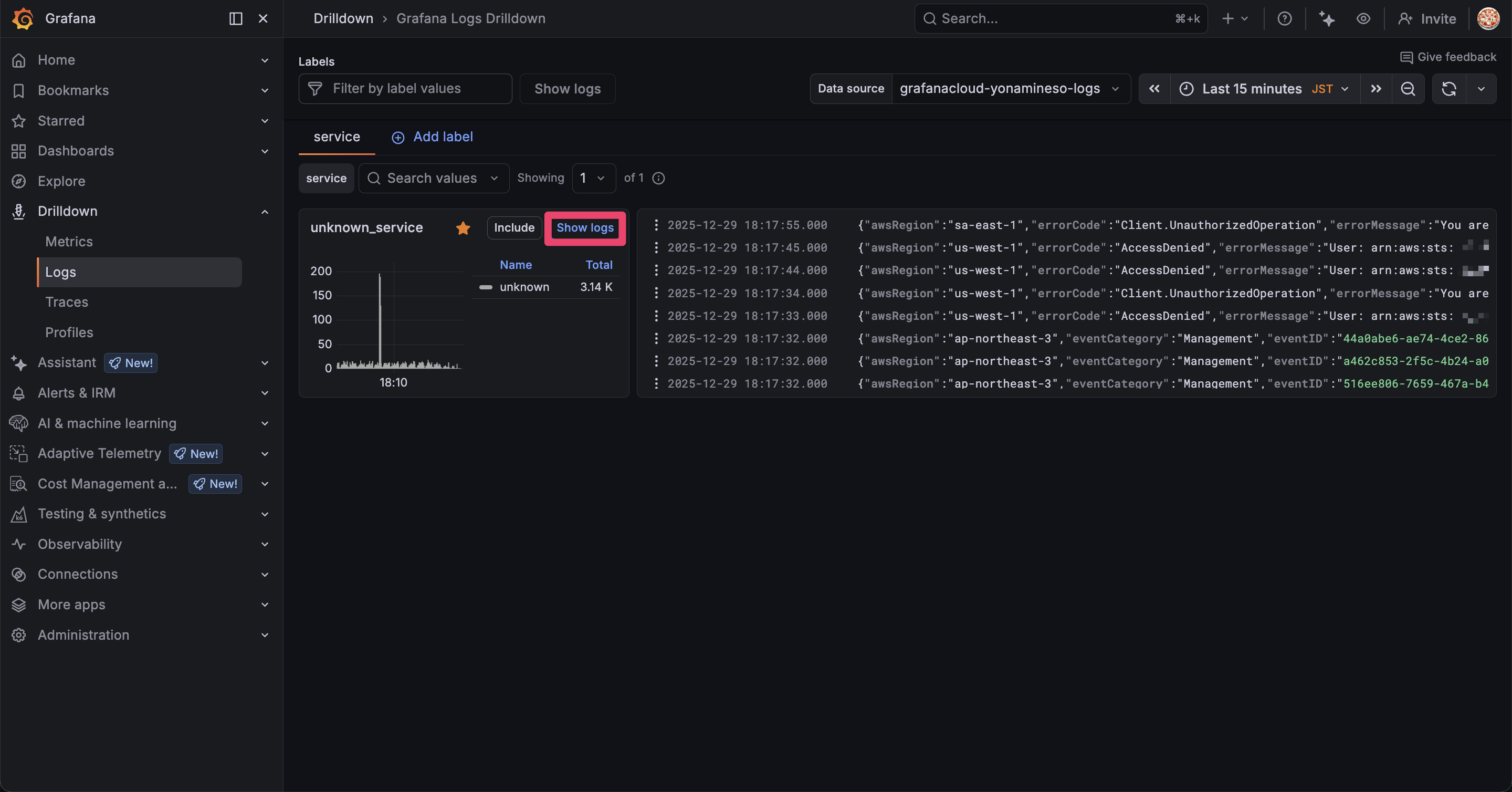The height and width of the screenshot is (792, 1512).
Task: Shift time range backward with double arrow
Action: (1154, 89)
